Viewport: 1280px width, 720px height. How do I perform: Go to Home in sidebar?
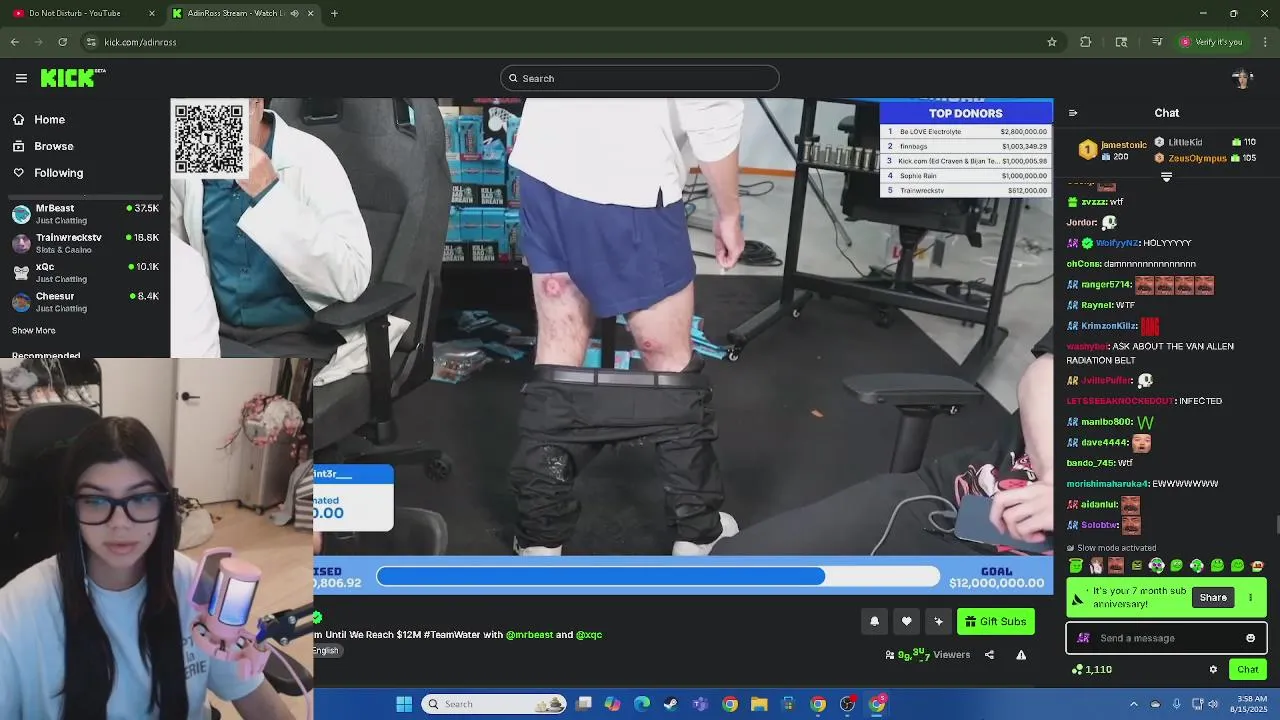click(x=40, y=119)
